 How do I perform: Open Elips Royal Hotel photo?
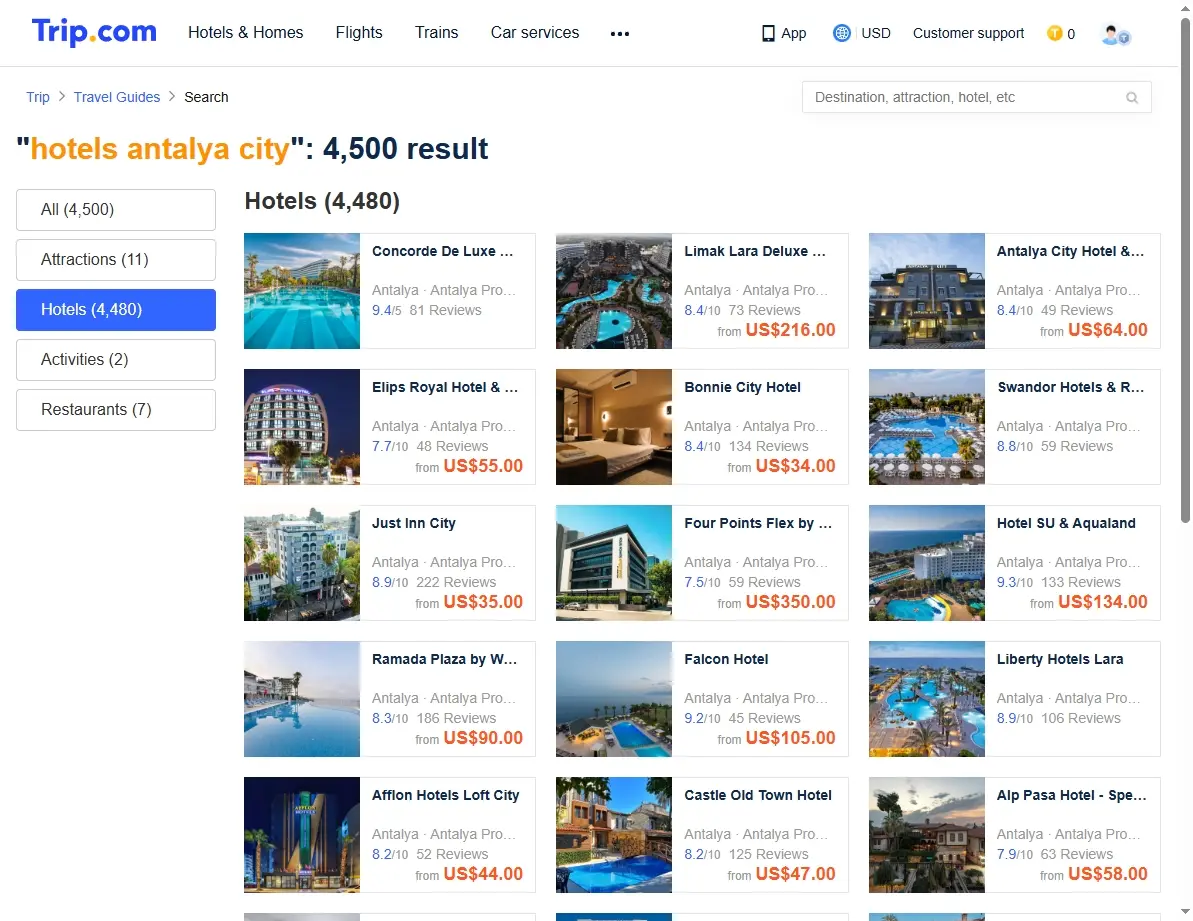[302, 427]
